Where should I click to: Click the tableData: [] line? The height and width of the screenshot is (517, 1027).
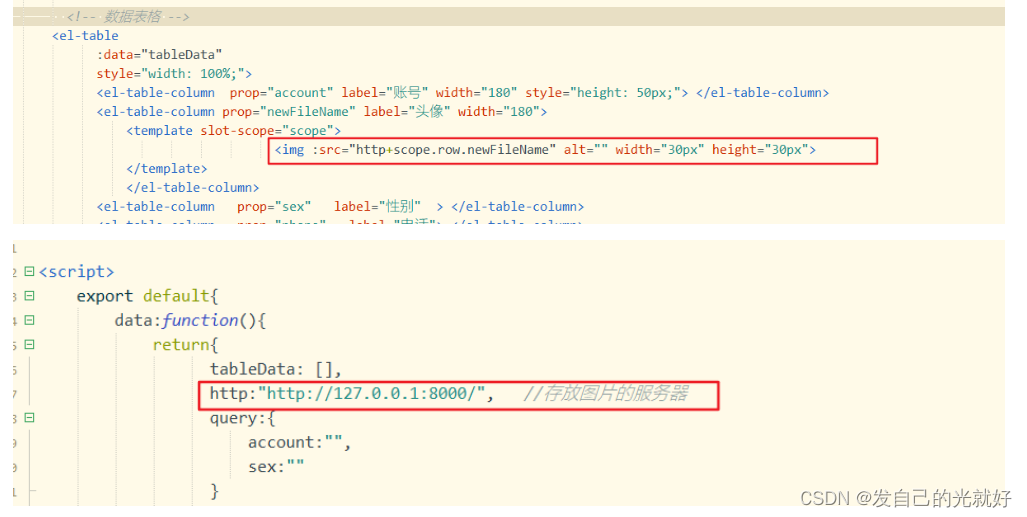tap(276, 369)
